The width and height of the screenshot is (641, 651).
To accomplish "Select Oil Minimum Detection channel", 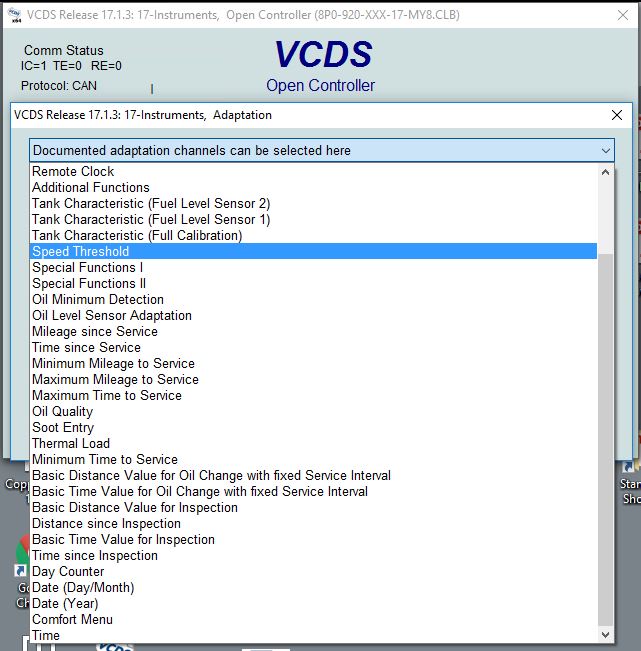I will (x=313, y=299).
